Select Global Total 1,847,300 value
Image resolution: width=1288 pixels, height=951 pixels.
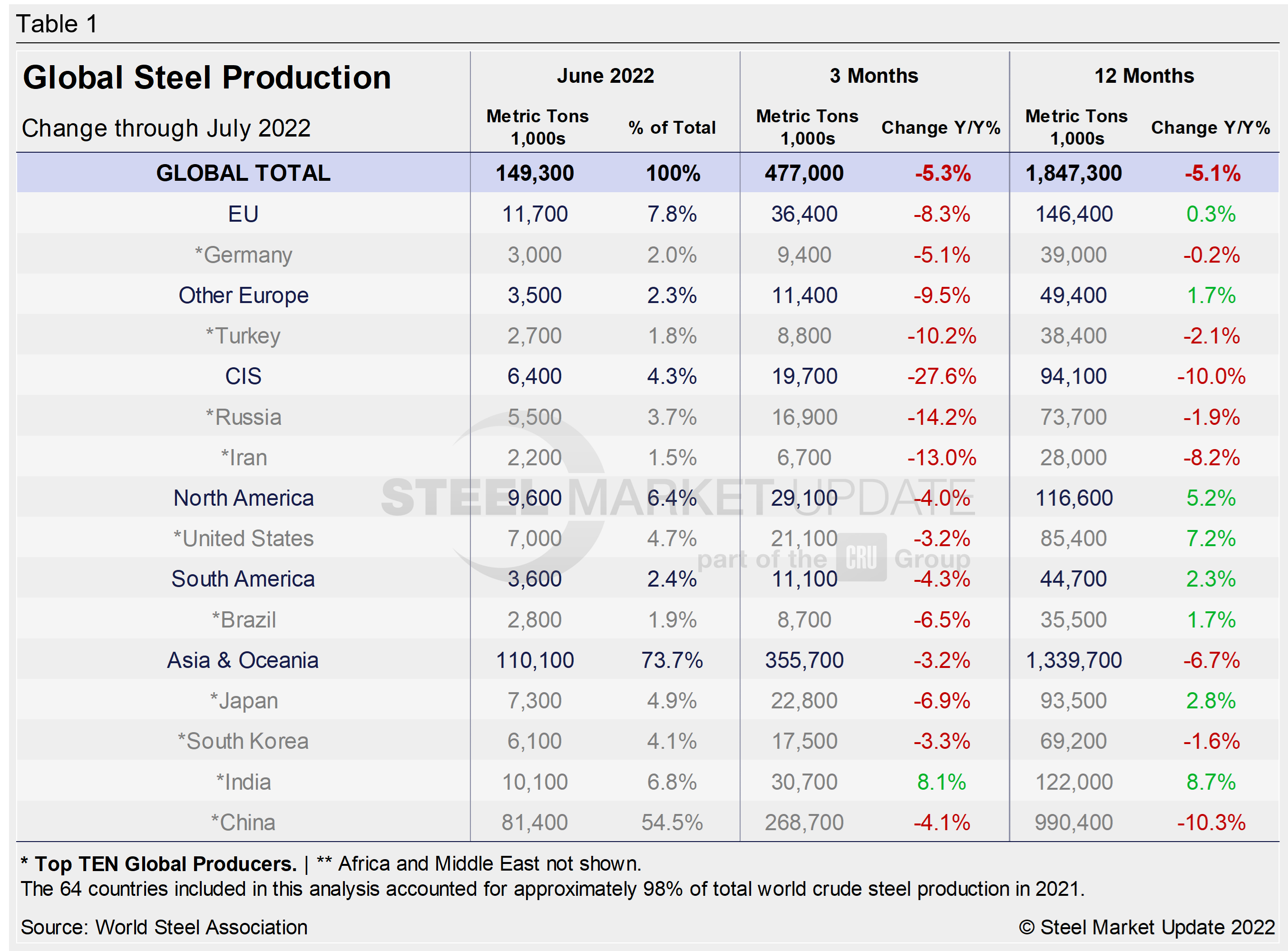pyautogui.click(x=1073, y=173)
